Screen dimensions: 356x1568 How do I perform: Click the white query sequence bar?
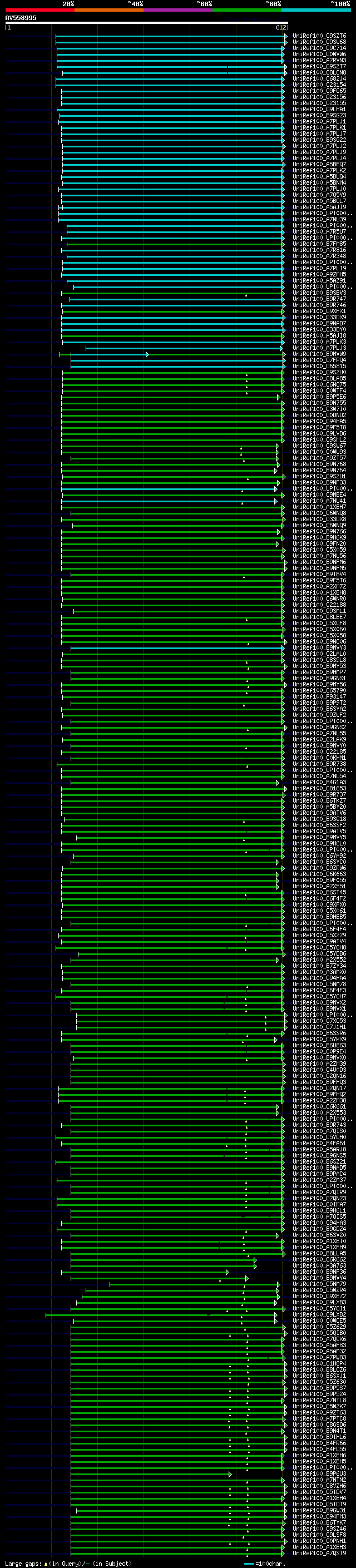147,23
